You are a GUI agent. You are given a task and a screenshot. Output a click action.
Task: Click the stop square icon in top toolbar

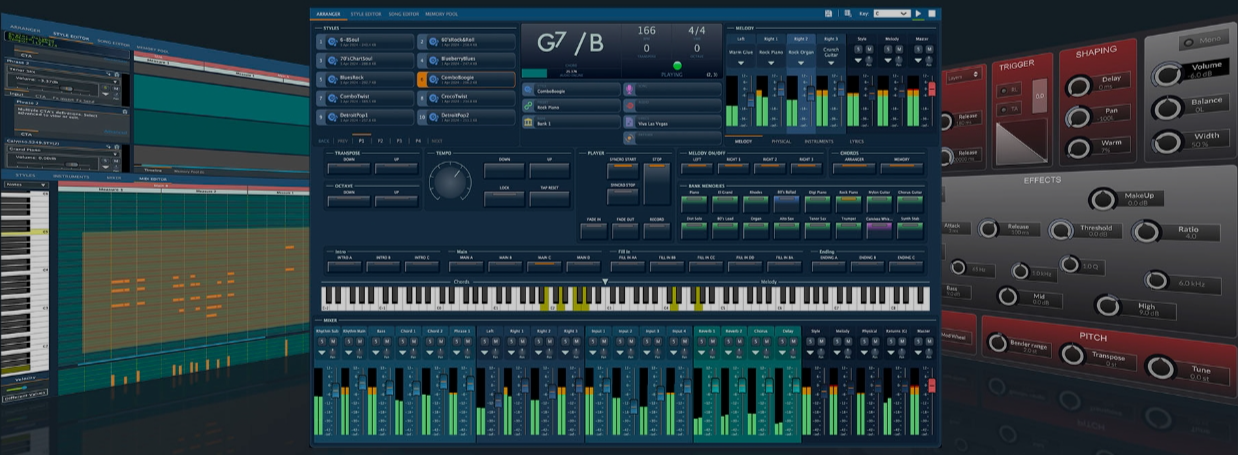(932, 14)
